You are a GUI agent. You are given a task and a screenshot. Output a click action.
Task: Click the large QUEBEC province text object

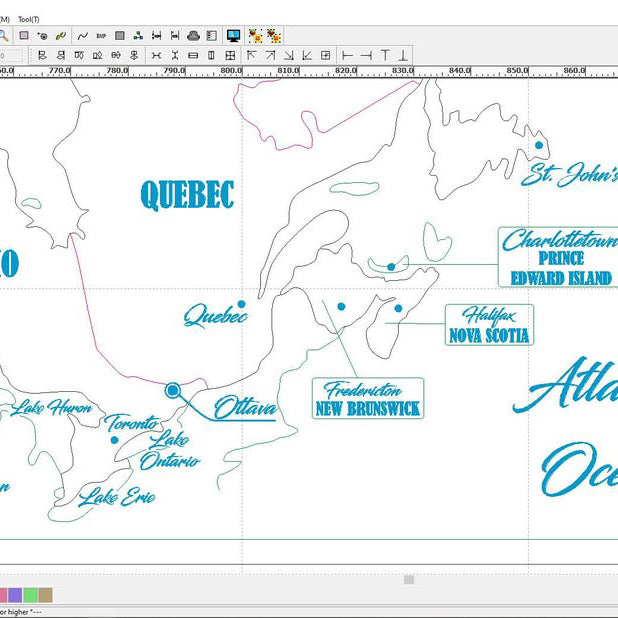click(187, 195)
